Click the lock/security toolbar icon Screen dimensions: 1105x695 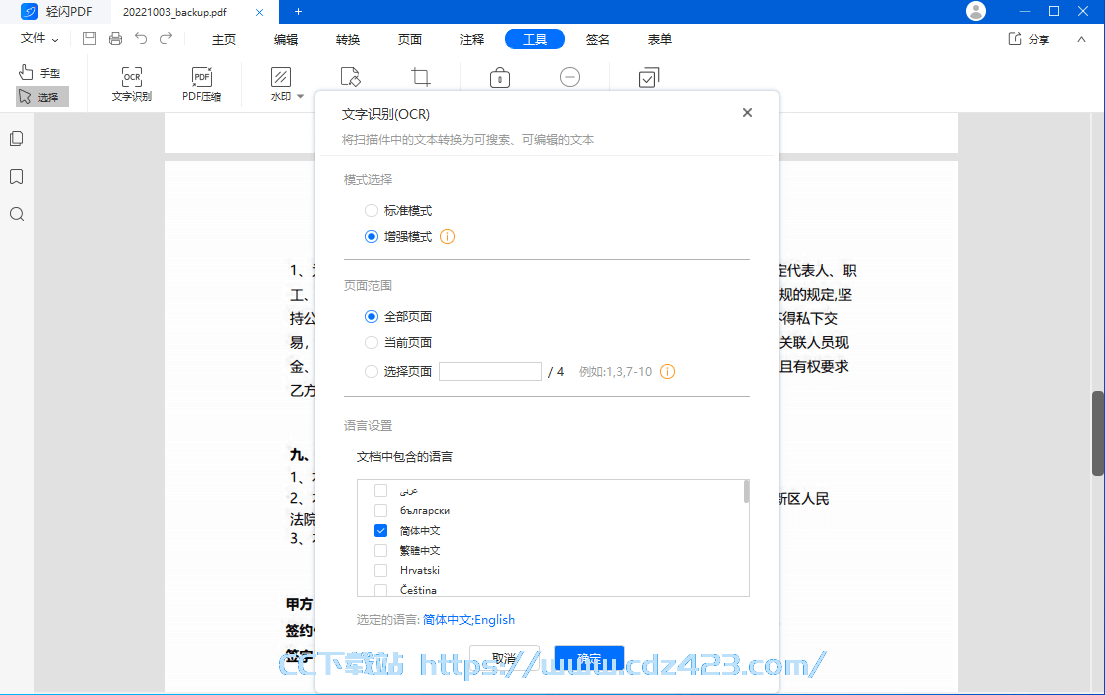(500, 77)
